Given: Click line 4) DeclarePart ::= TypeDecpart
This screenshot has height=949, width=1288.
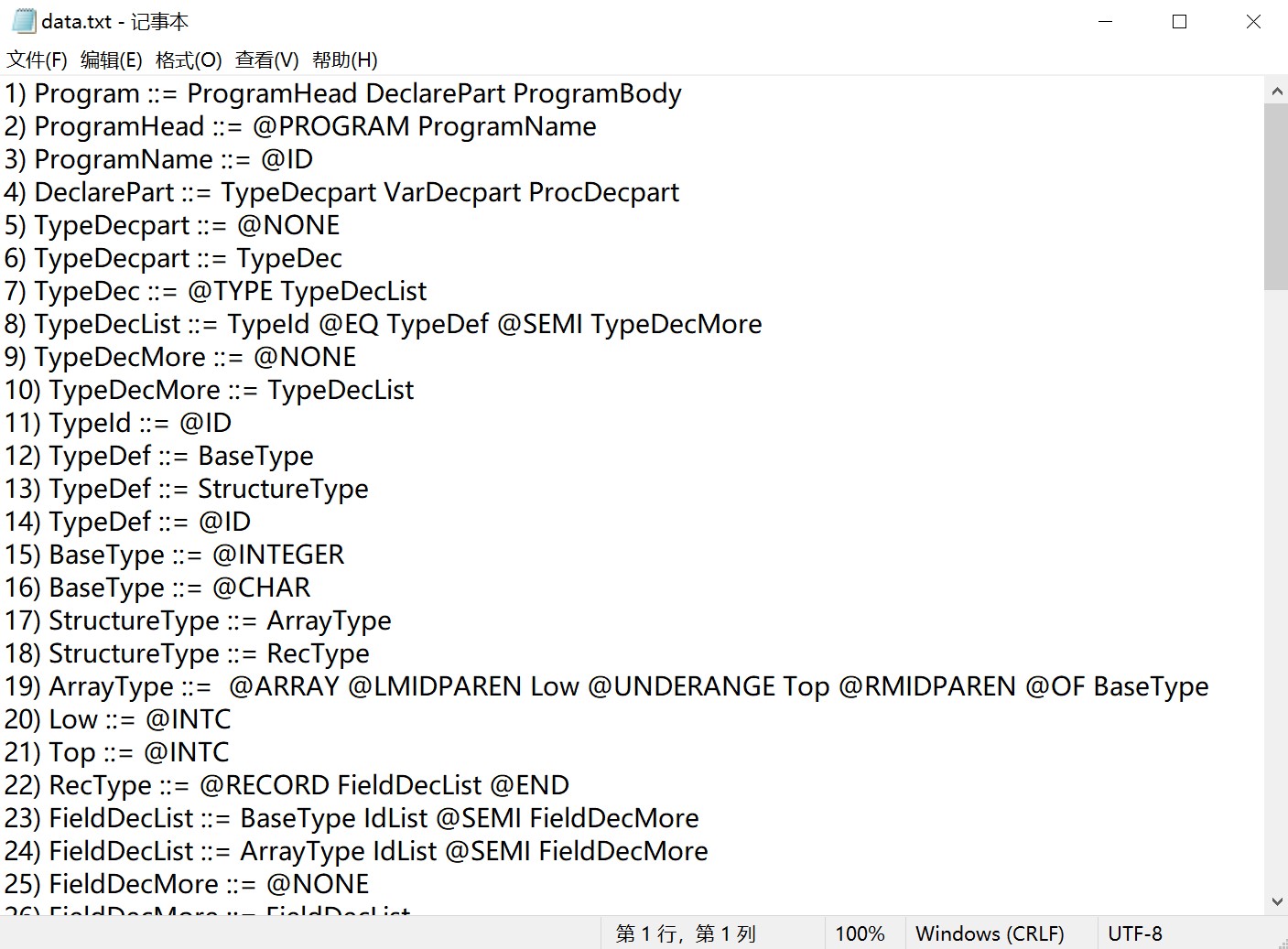Looking at the screenshot, I should [341, 192].
